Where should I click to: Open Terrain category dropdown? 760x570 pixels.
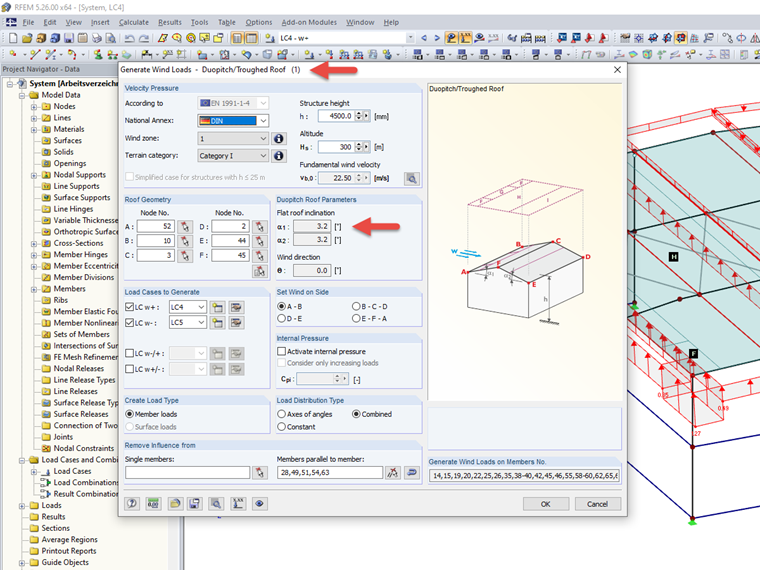263,156
